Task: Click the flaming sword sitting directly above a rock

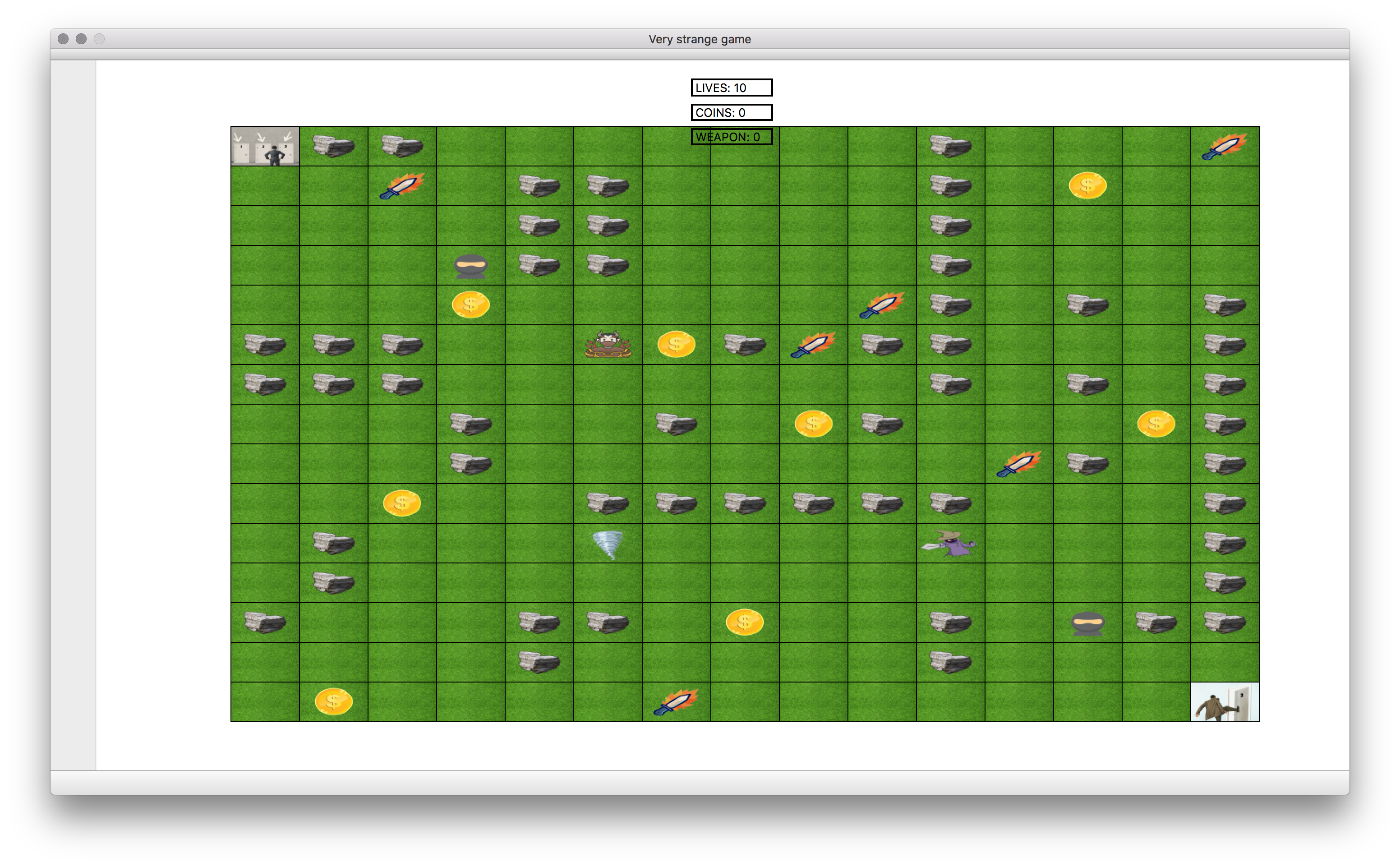Action: (882, 305)
